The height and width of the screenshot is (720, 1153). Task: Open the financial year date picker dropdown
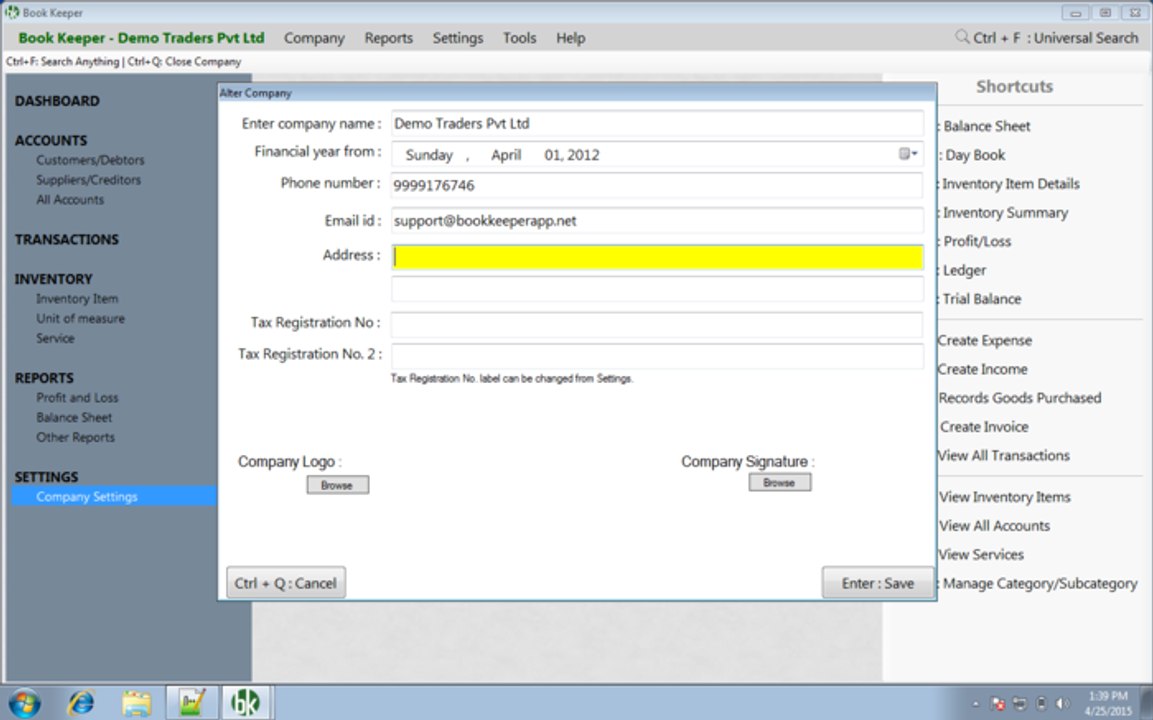(x=907, y=154)
